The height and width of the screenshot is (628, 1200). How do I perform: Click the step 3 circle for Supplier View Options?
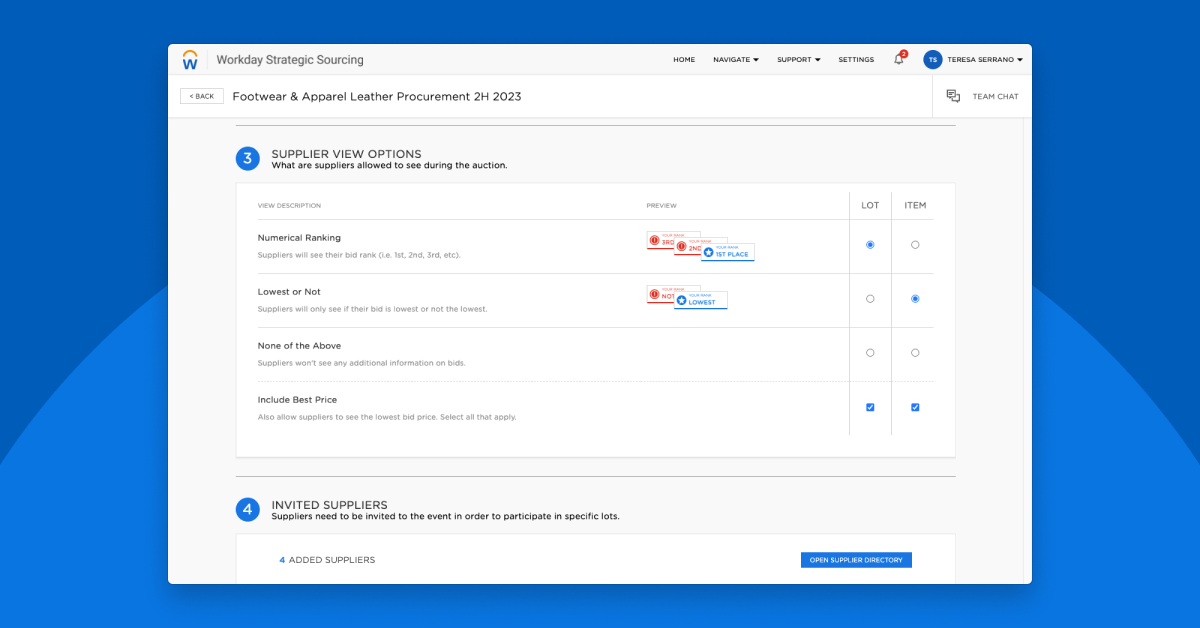[x=248, y=158]
